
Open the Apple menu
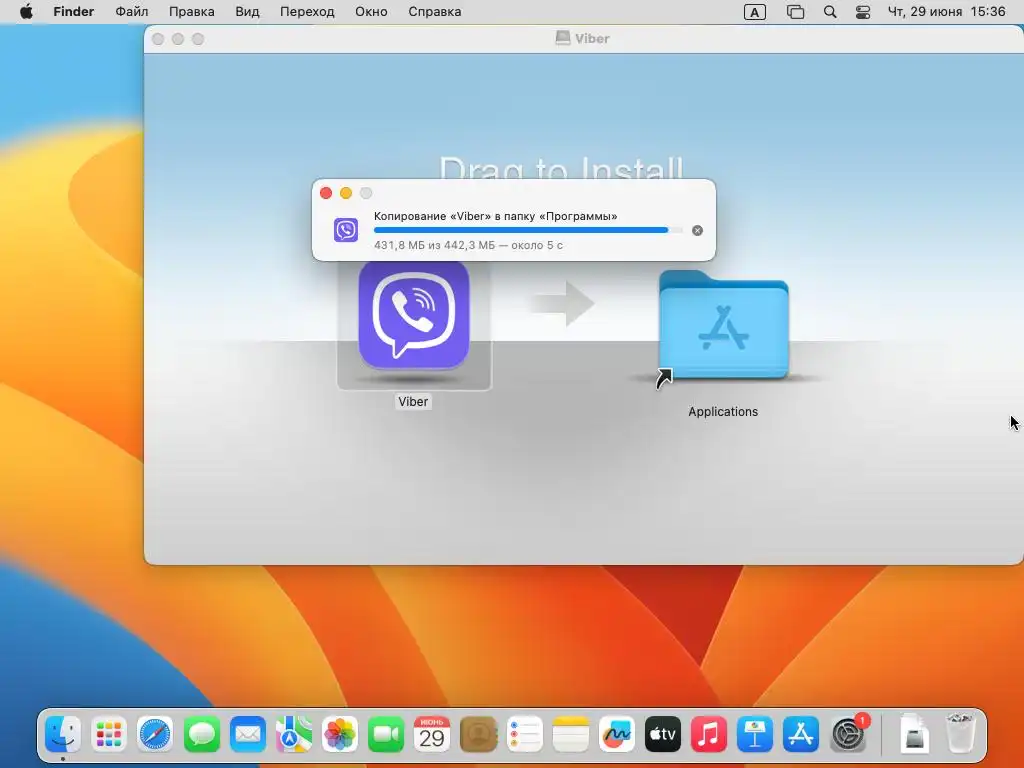pos(26,12)
